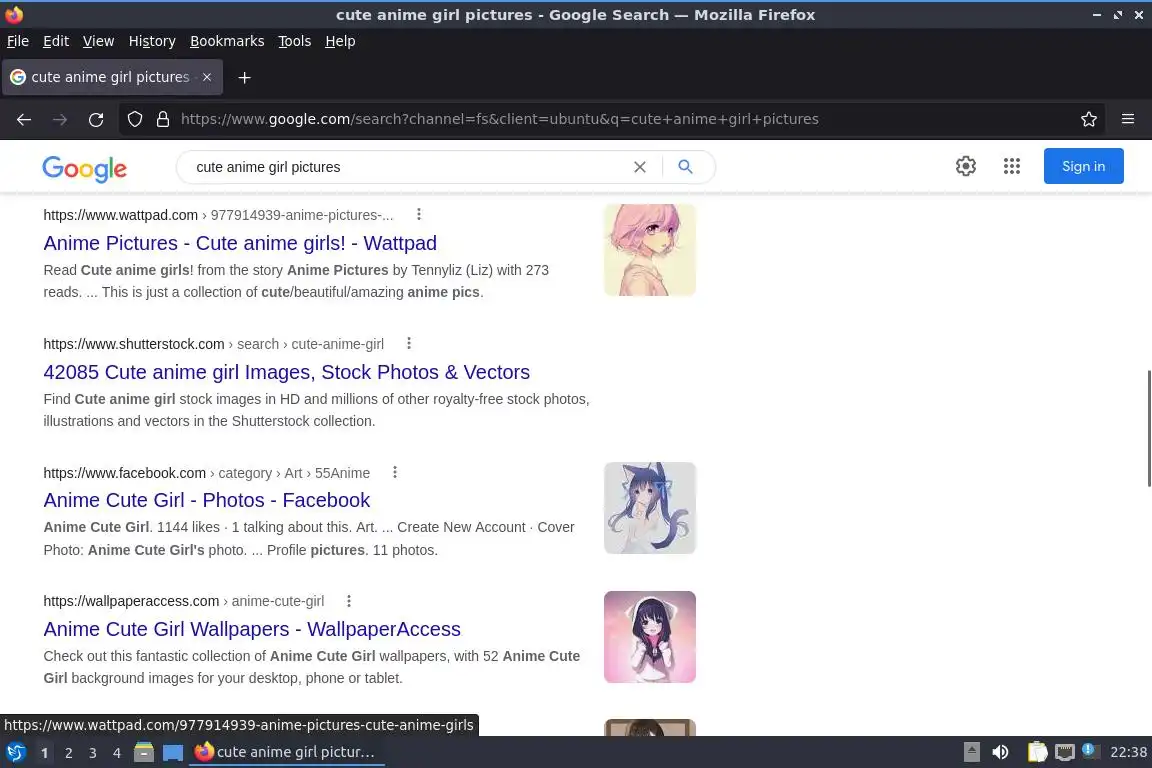The height and width of the screenshot is (768, 1152).
Task: Open more options for the Shutterstock result
Action: pyautogui.click(x=409, y=343)
